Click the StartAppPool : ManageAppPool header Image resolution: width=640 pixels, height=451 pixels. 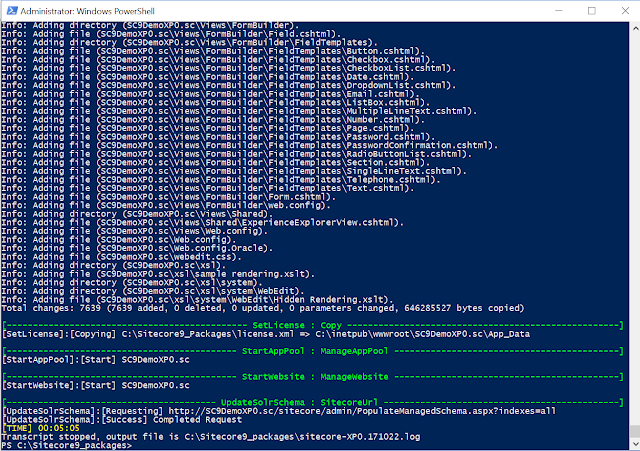(314, 351)
